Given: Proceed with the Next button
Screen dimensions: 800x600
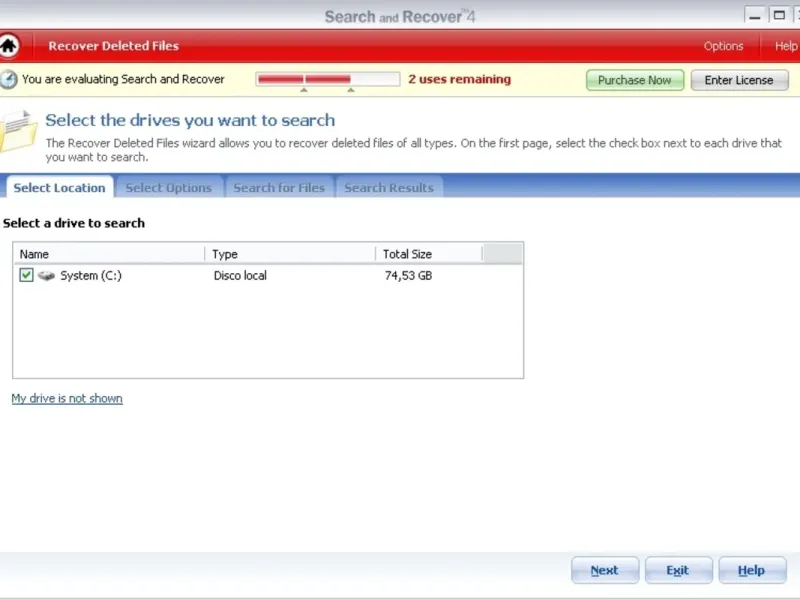Looking at the screenshot, I should coord(605,570).
